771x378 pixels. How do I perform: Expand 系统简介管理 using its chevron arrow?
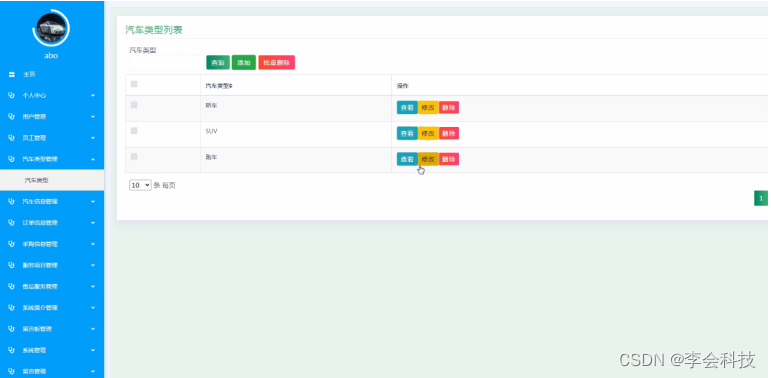(93, 308)
